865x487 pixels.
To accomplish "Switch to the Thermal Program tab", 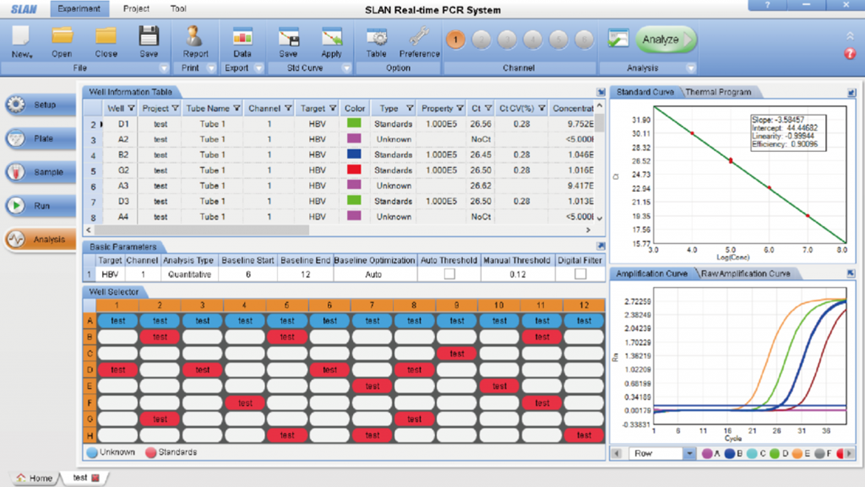I will coord(718,92).
